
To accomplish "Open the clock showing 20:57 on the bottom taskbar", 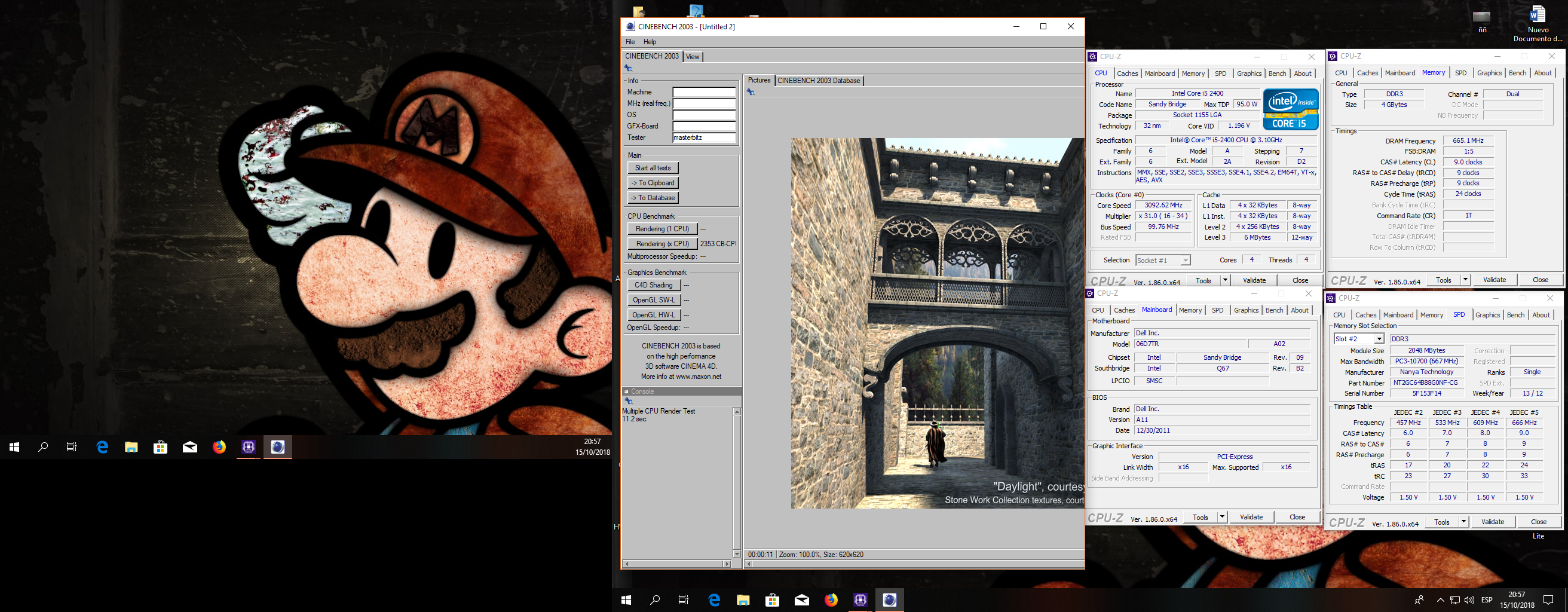I will pyautogui.click(x=1517, y=600).
